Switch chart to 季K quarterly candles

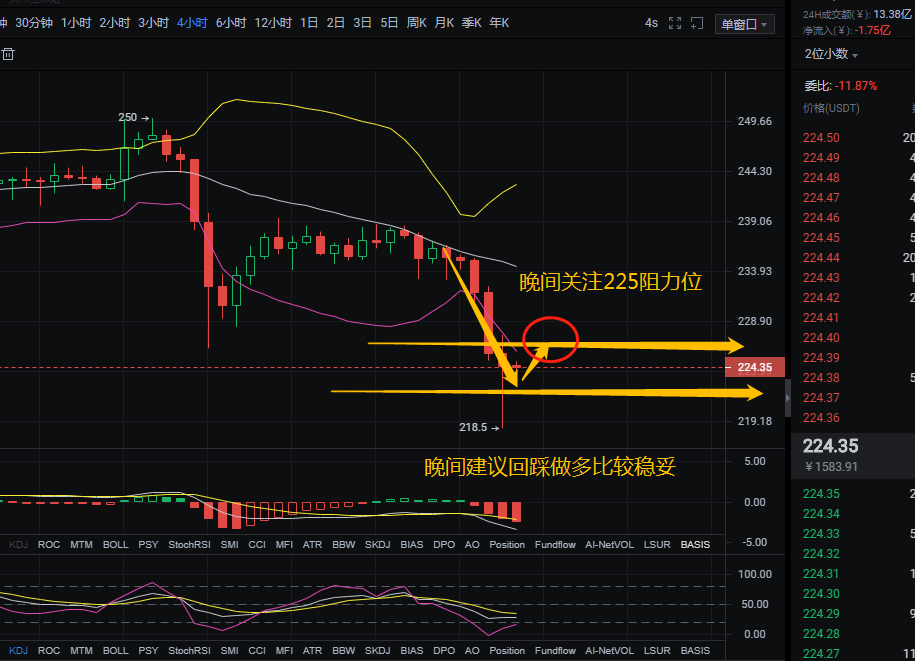tap(472, 23)
